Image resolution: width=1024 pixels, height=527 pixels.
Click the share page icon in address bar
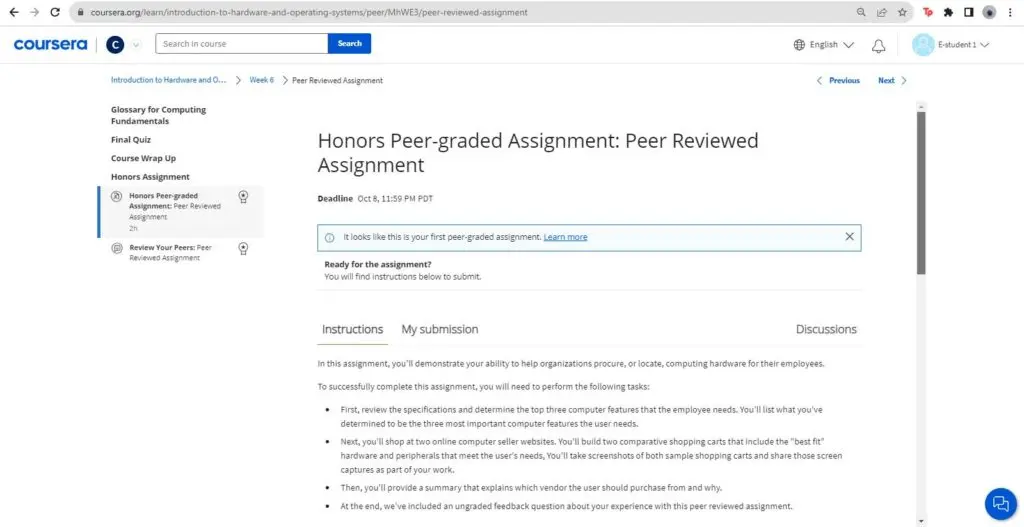point(882,12)
